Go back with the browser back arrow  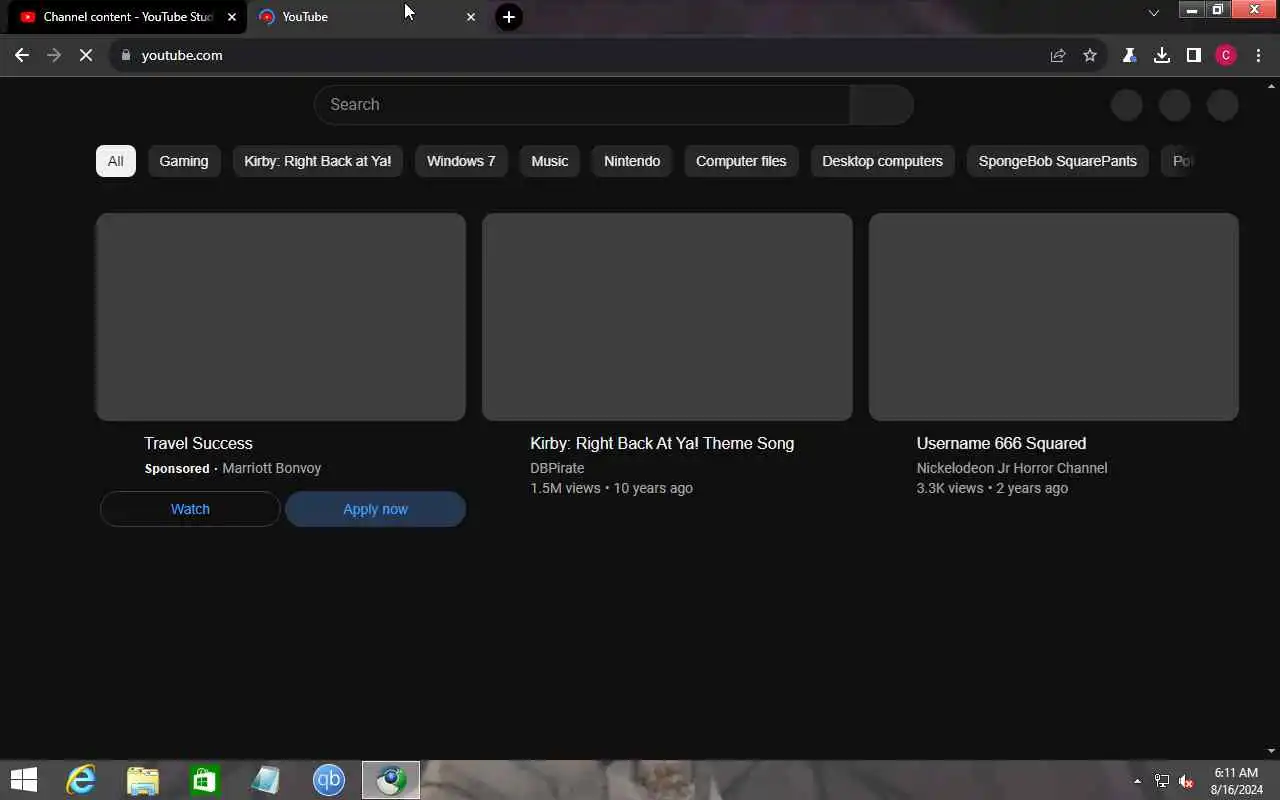(22, 55)
